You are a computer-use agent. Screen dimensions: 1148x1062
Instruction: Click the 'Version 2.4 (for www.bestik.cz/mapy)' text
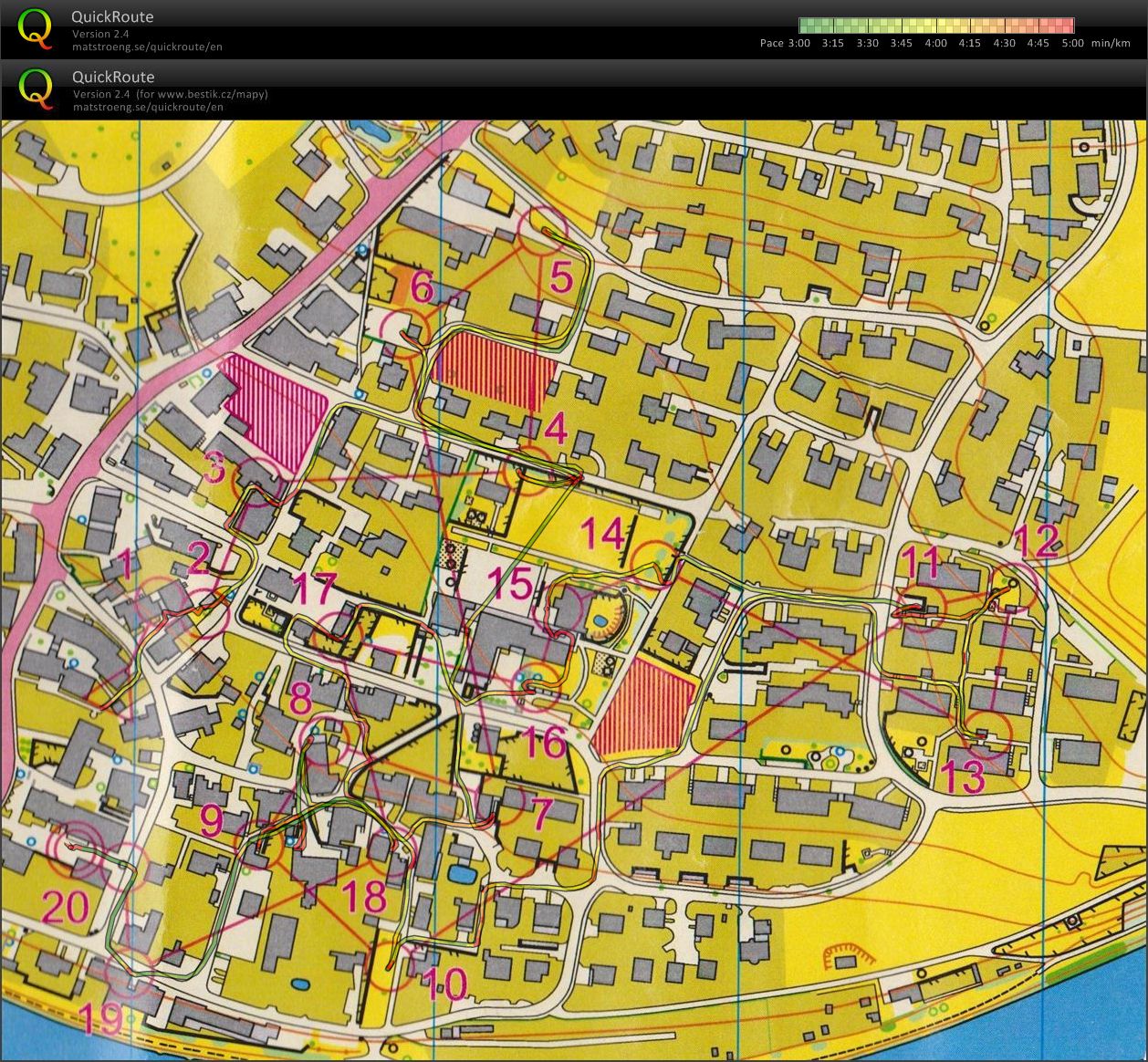(171, 94)
